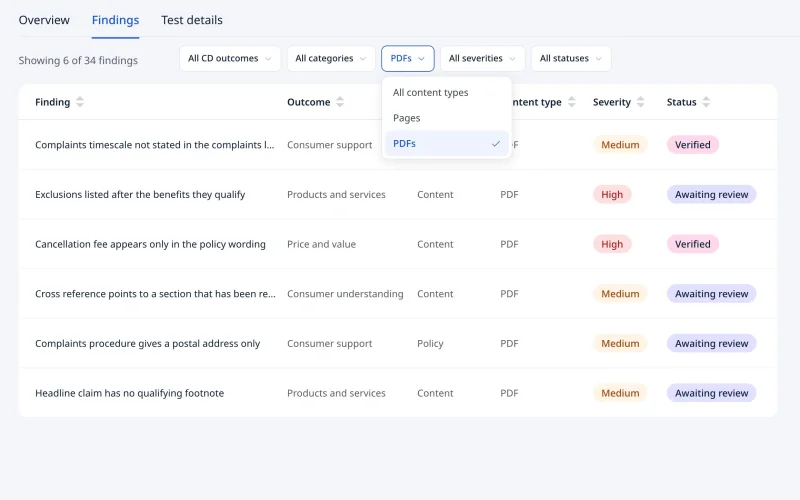Click Medium badge in Complaints procedure row
The image size is (800, 500).
(620, 343)
